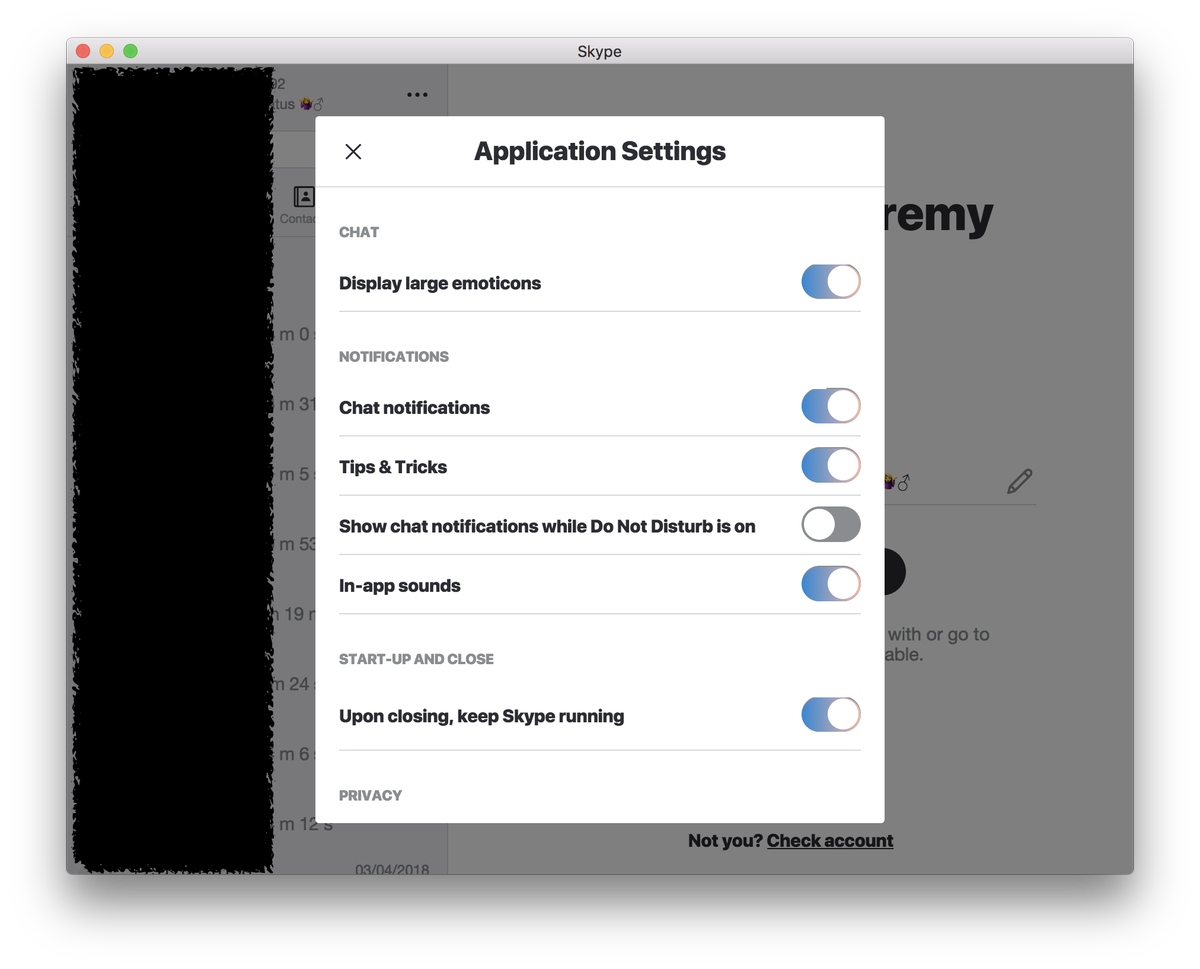Click the 03/04/2018 date in chat list

pos(392,870)
